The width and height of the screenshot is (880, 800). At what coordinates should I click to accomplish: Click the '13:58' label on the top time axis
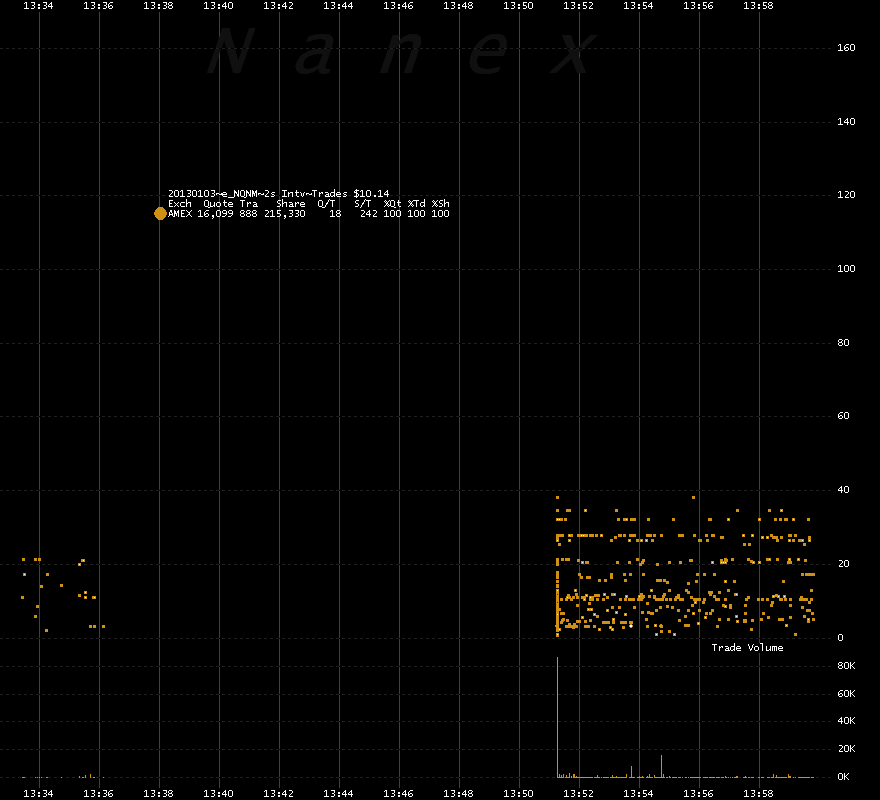click(758, 6)
